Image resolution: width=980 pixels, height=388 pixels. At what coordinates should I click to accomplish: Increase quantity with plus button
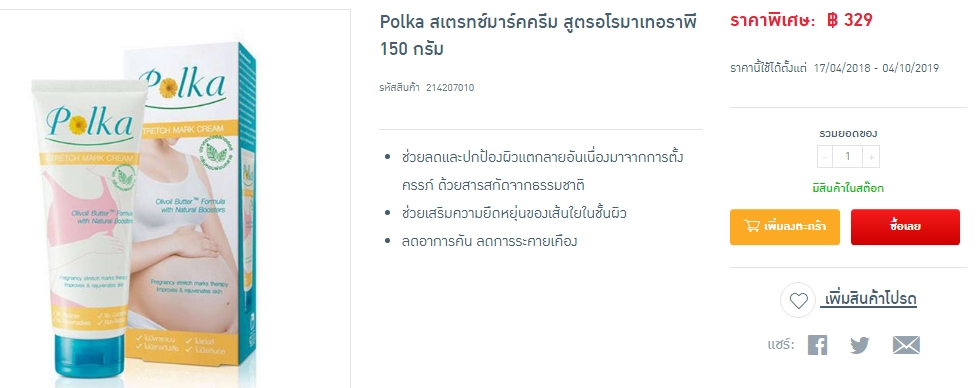coord(871,156)
